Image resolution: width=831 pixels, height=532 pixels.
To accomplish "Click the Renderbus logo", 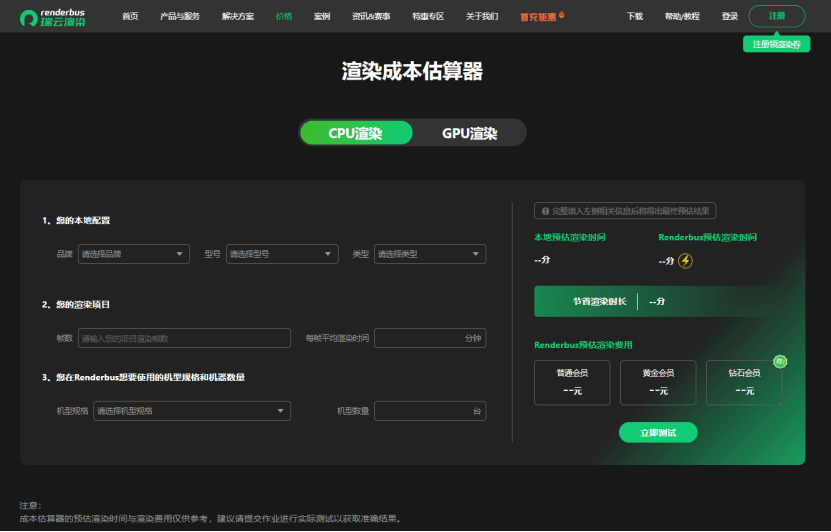I will coord(52,17).
